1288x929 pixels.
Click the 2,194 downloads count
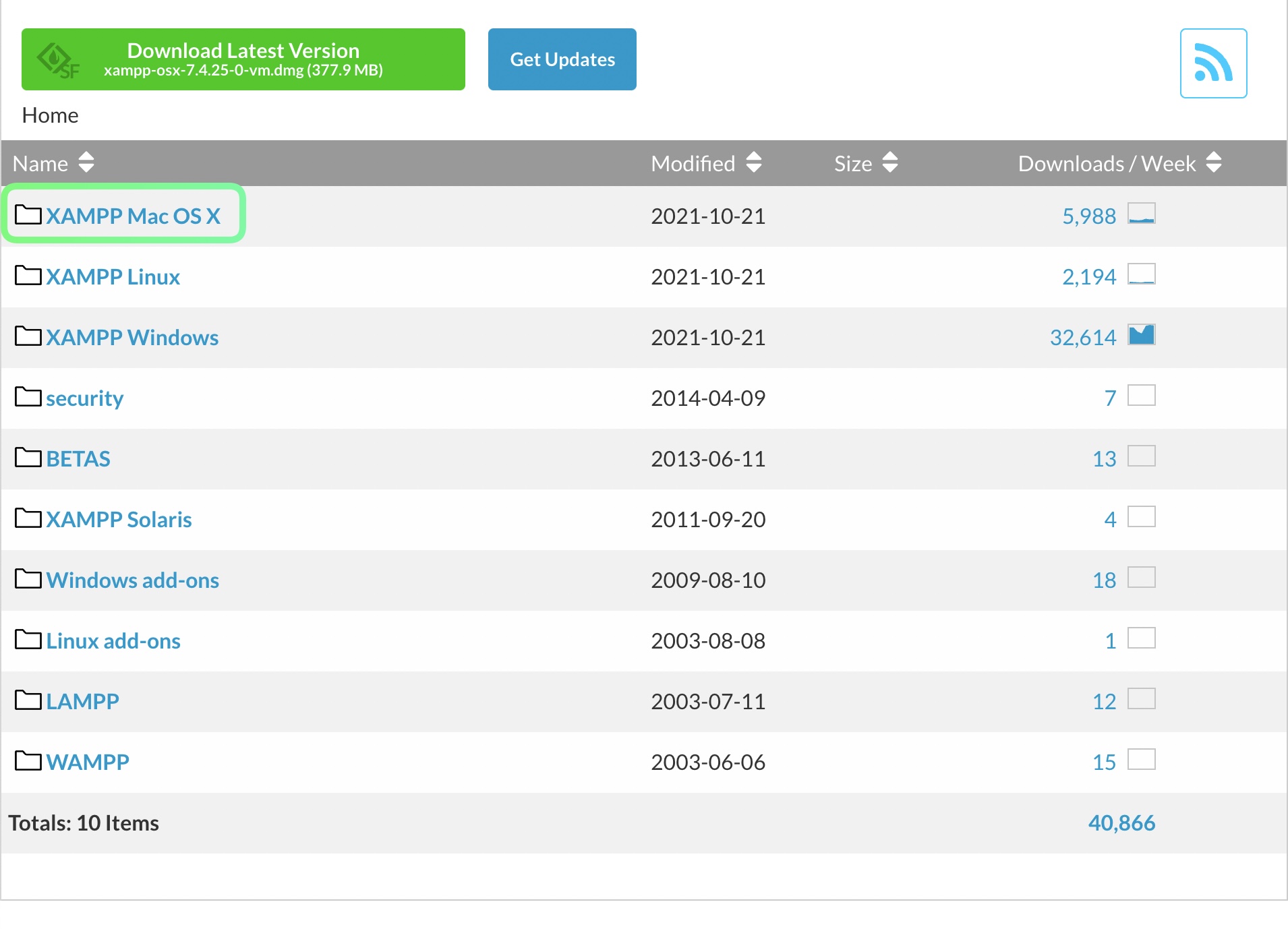click(x=1089, y=276)
